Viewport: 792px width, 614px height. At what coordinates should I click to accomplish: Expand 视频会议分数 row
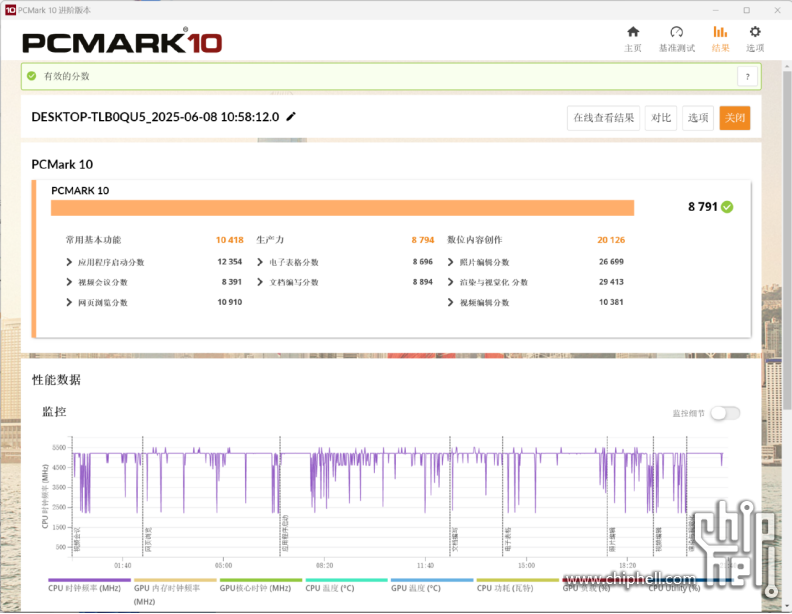click(x=69, y=282)
